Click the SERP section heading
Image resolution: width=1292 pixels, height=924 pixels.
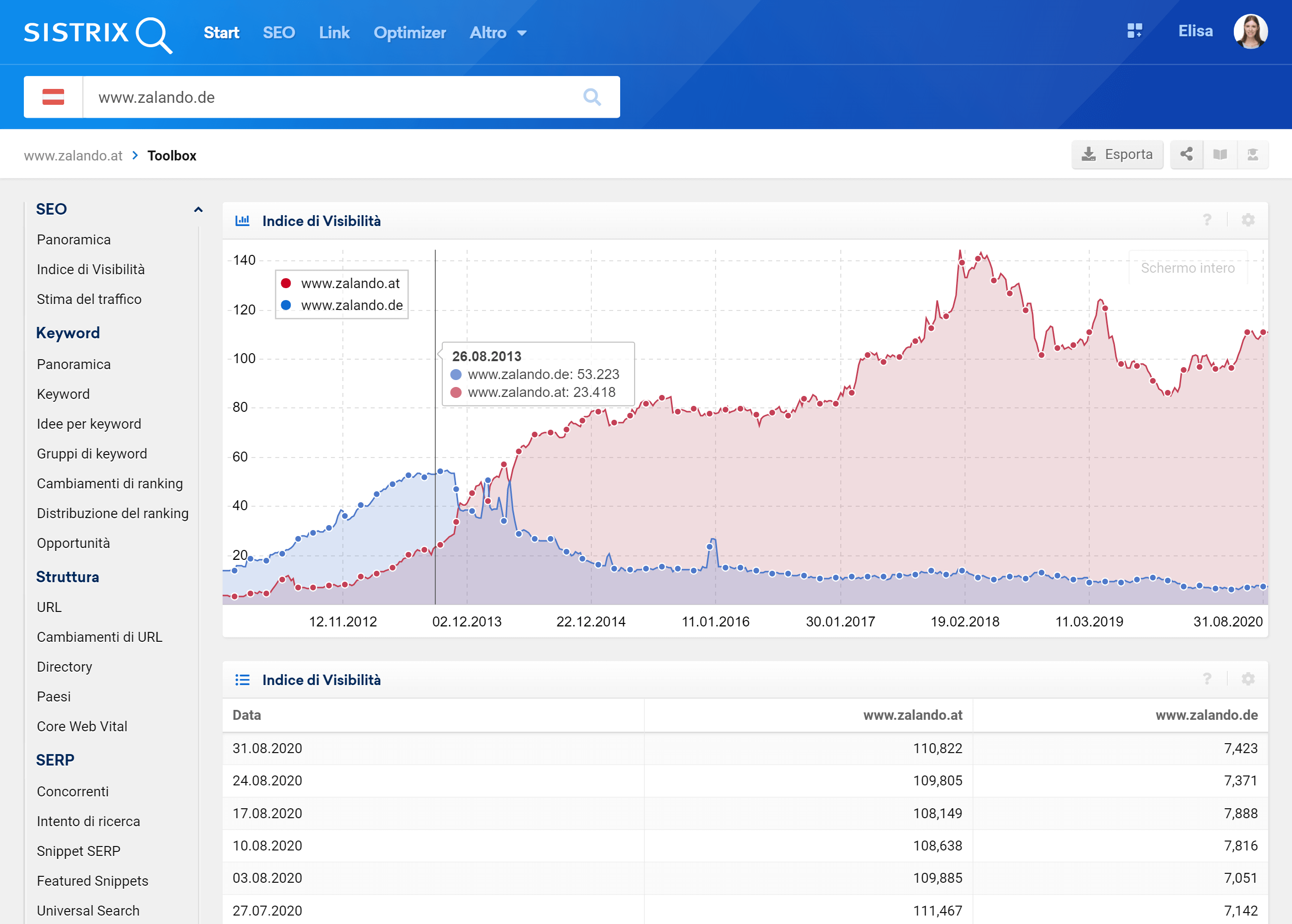coord(55,760)
